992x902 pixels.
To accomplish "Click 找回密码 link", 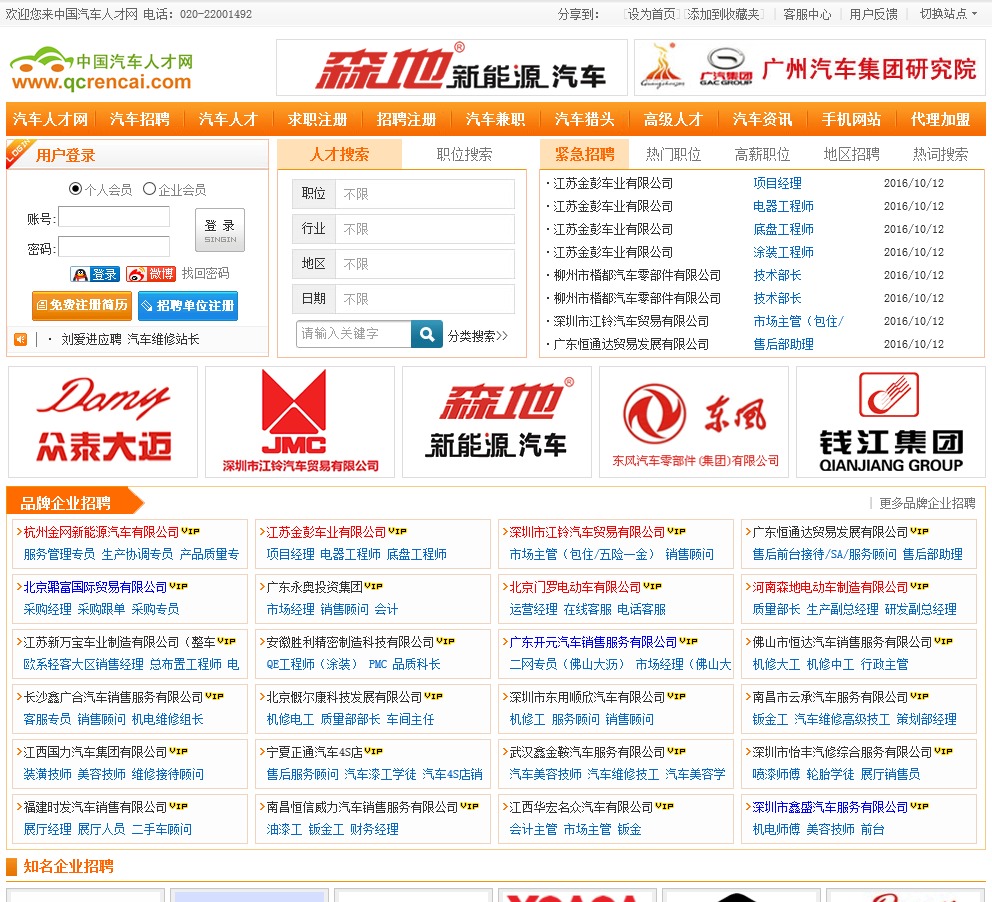I will point(206,273).
